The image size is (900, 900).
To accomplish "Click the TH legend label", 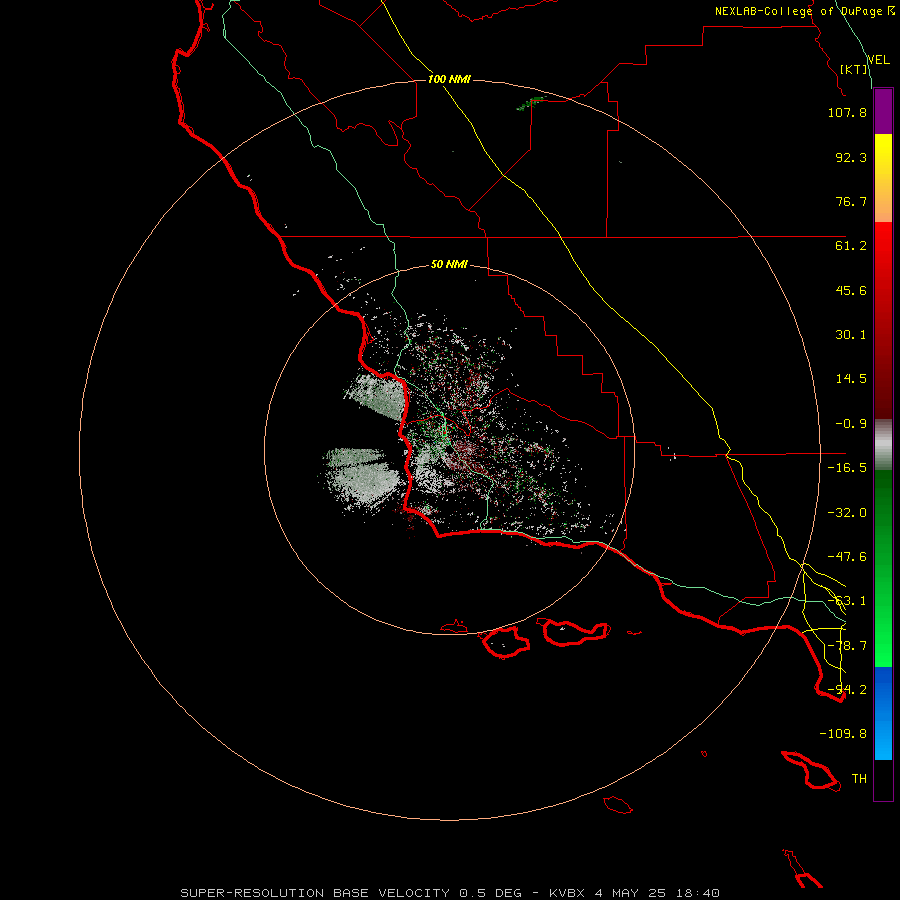I will click(859, 779).
